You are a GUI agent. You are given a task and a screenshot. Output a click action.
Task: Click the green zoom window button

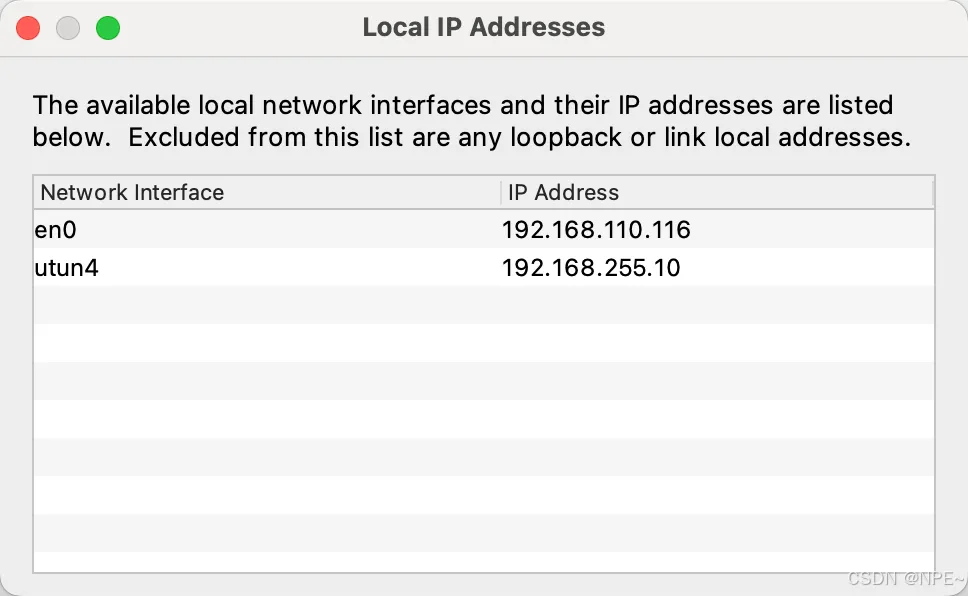[x=107, y=28]
